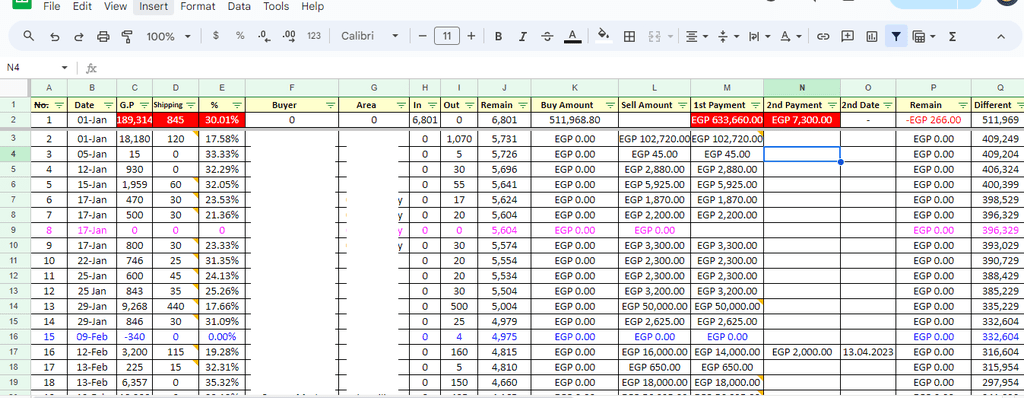Click the EGP 102,720.00 Sell Amount cell
Image resolution: width=1024 pixels, height=398 pixels.
click(654, 139)
